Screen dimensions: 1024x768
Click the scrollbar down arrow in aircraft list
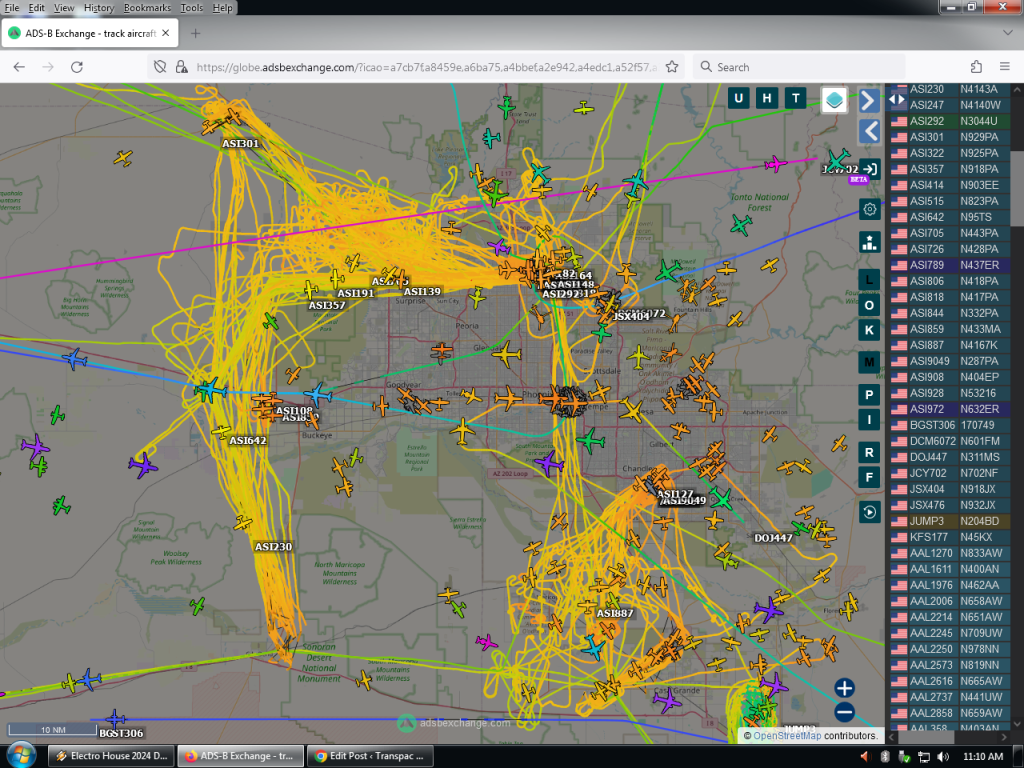pyautogui.click(x=1017, y=724)
